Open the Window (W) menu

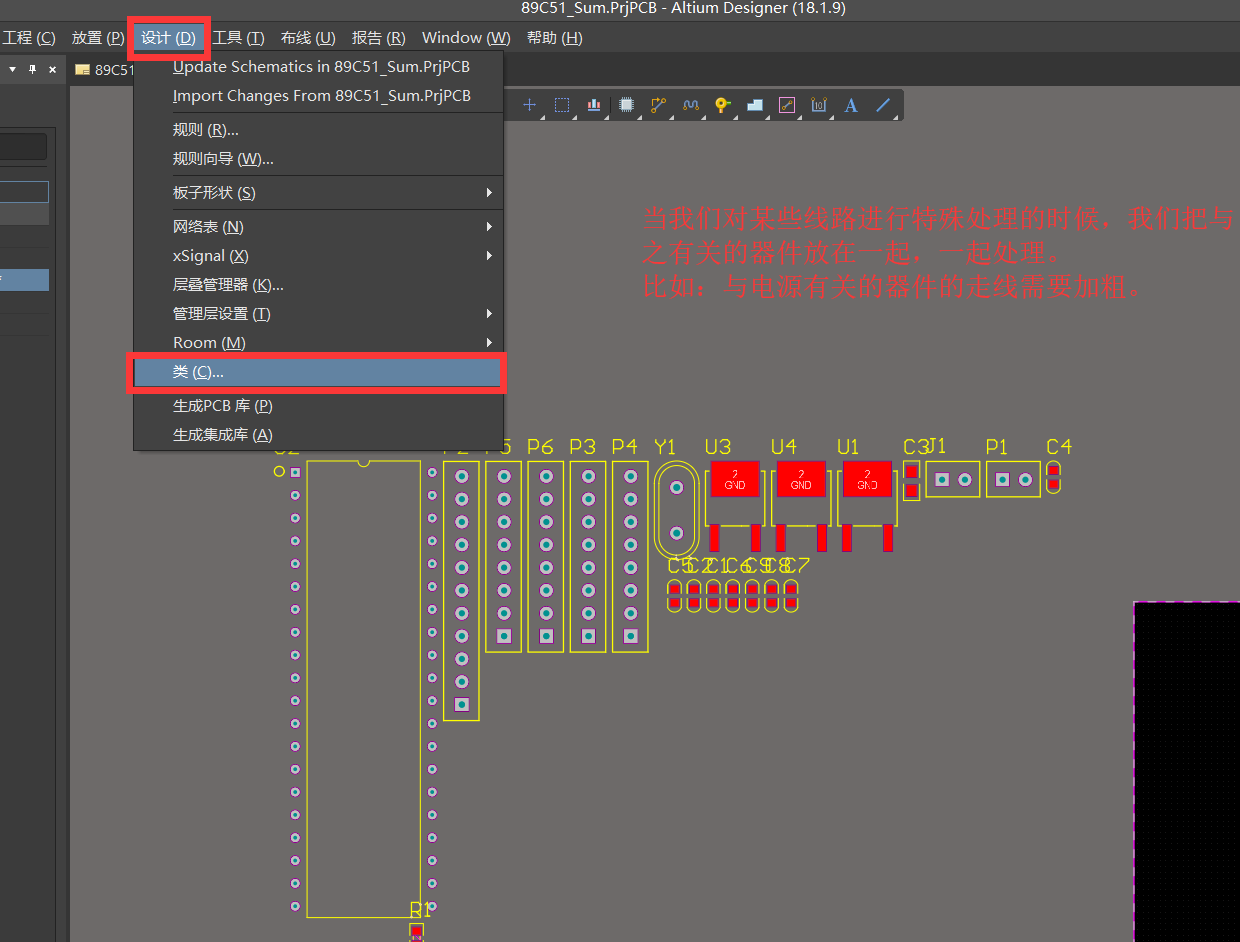[x=466, y=38]
